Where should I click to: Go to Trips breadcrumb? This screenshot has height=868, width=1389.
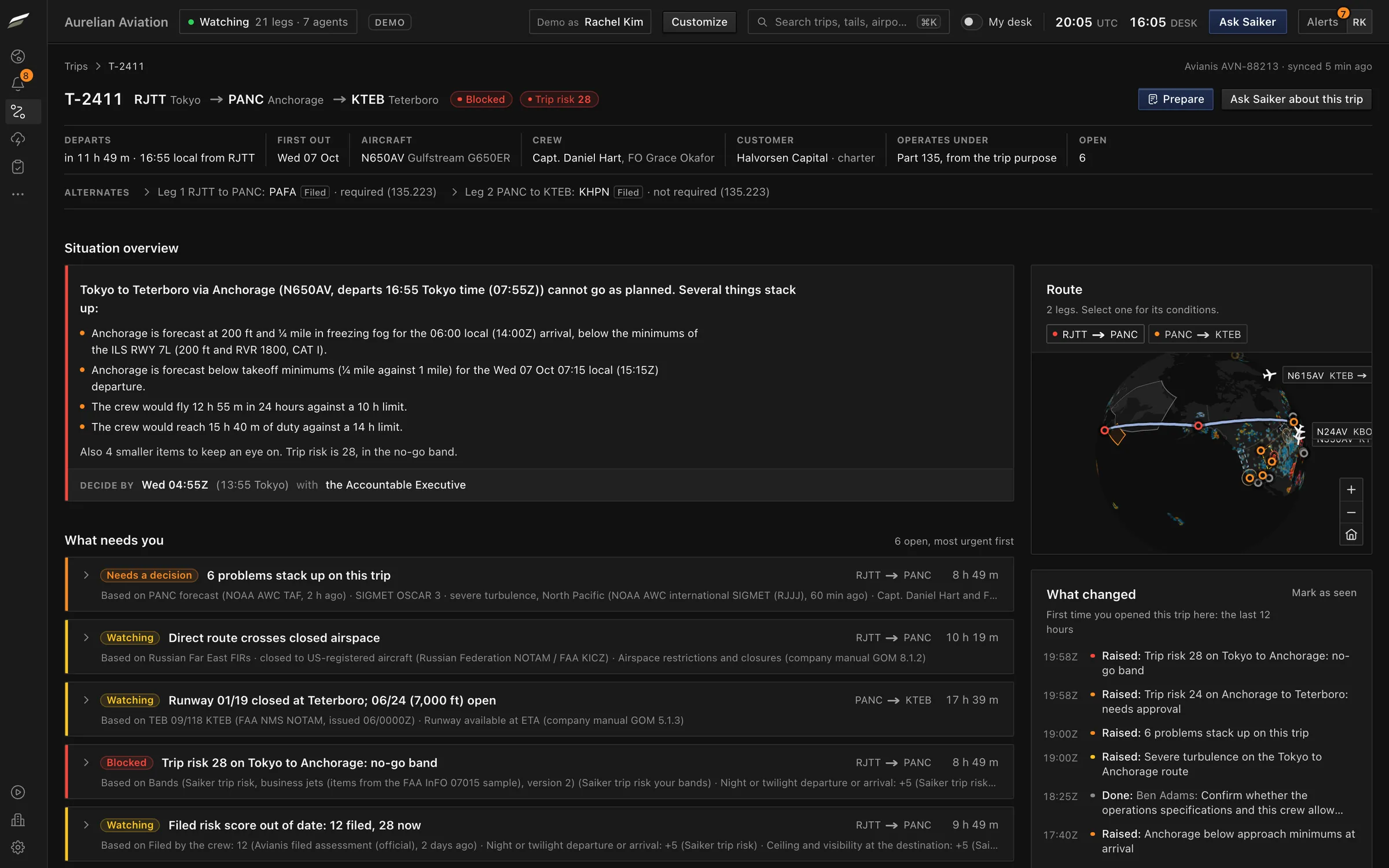(76, 67)
